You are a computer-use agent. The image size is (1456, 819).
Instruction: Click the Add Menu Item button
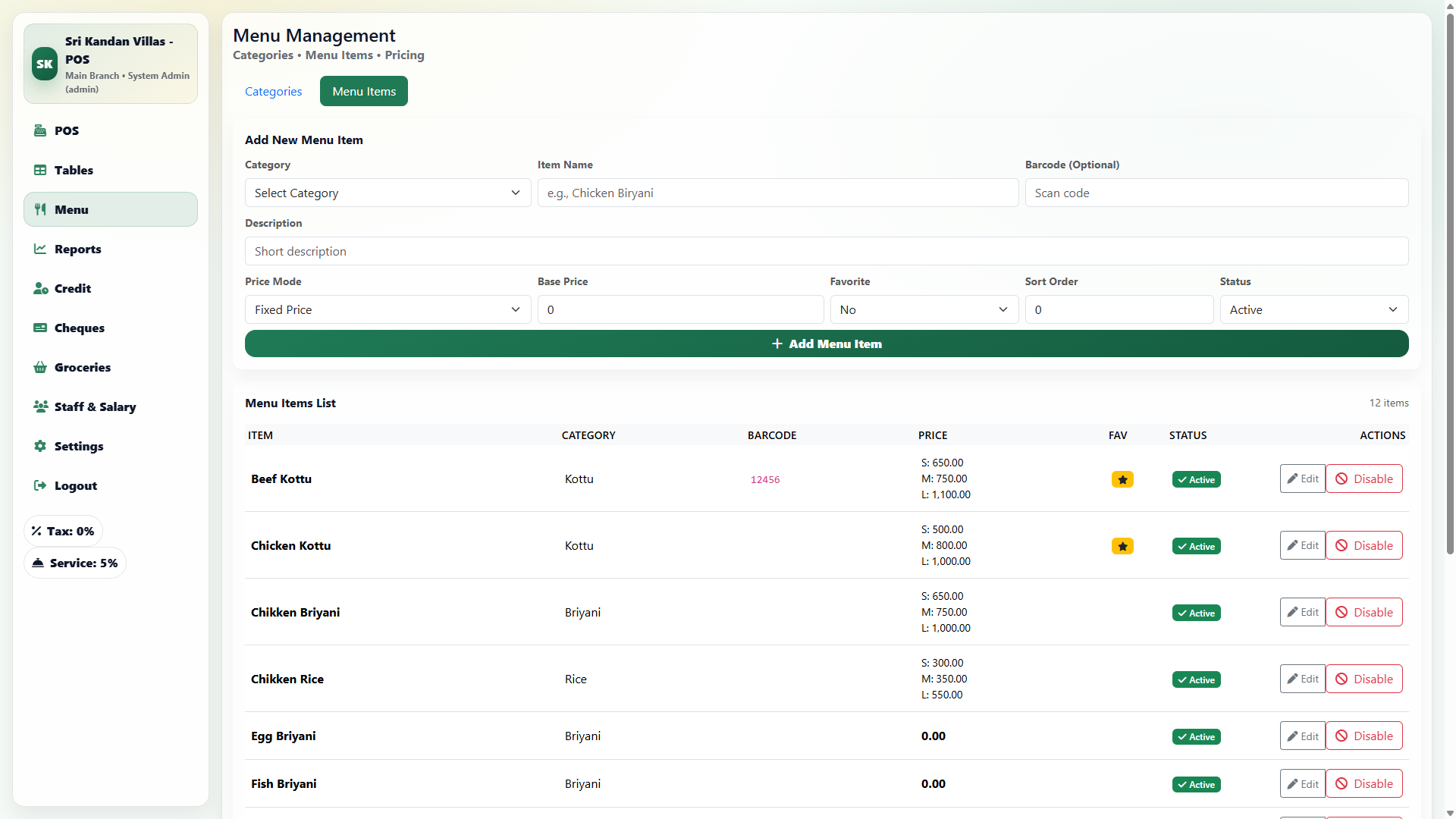pos(827,344)
